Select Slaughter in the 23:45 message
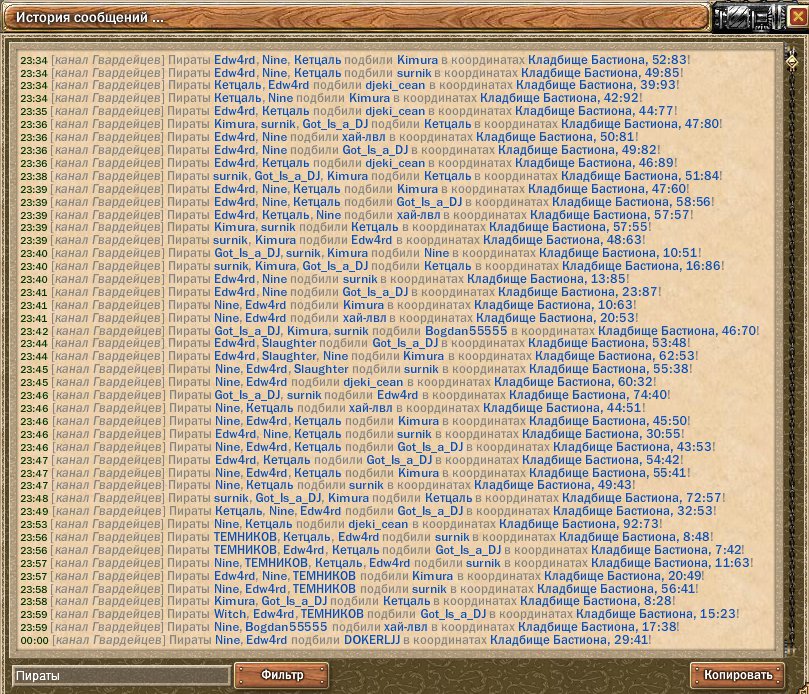Screen dimensions: 809x694 point(321,369)
